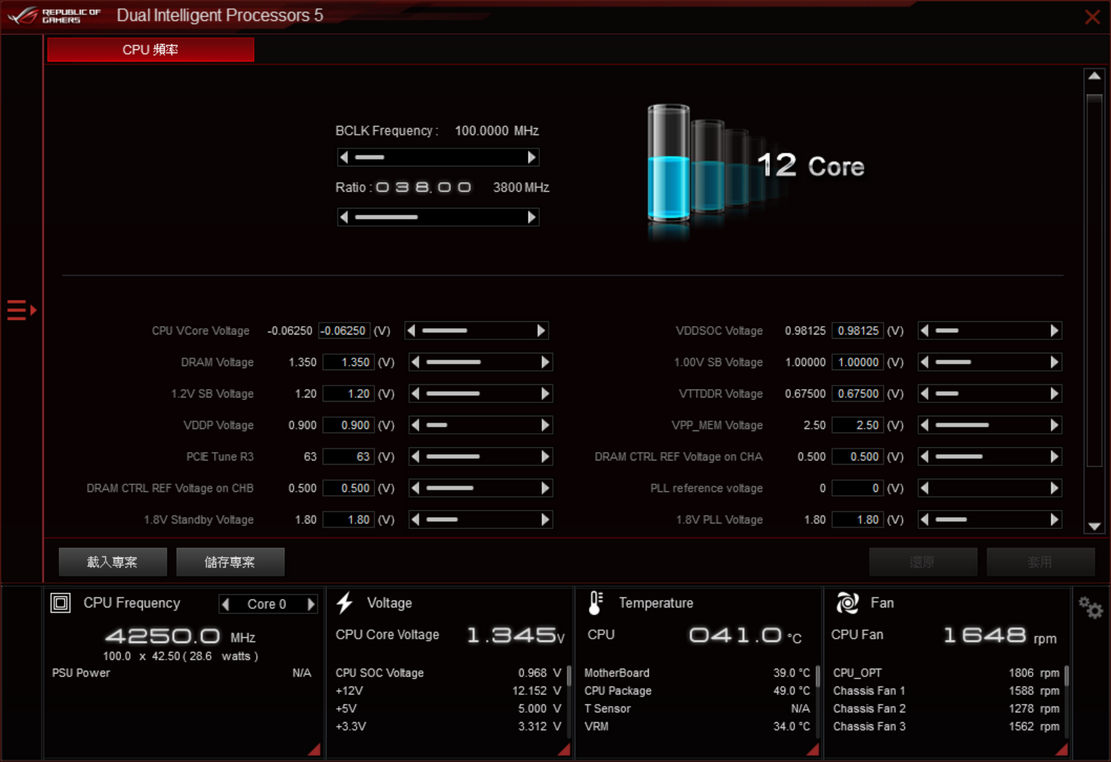This screenshot has width=1111, height=762.
Task: Decrease 1.2V SB Voltage with left arrow
Action: point(416,393)
